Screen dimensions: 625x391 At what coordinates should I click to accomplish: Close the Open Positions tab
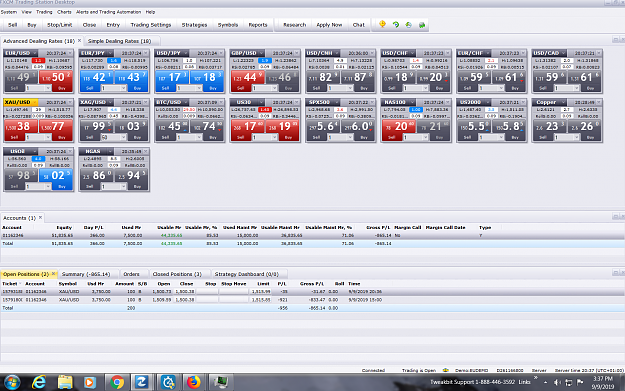[53, 274]
